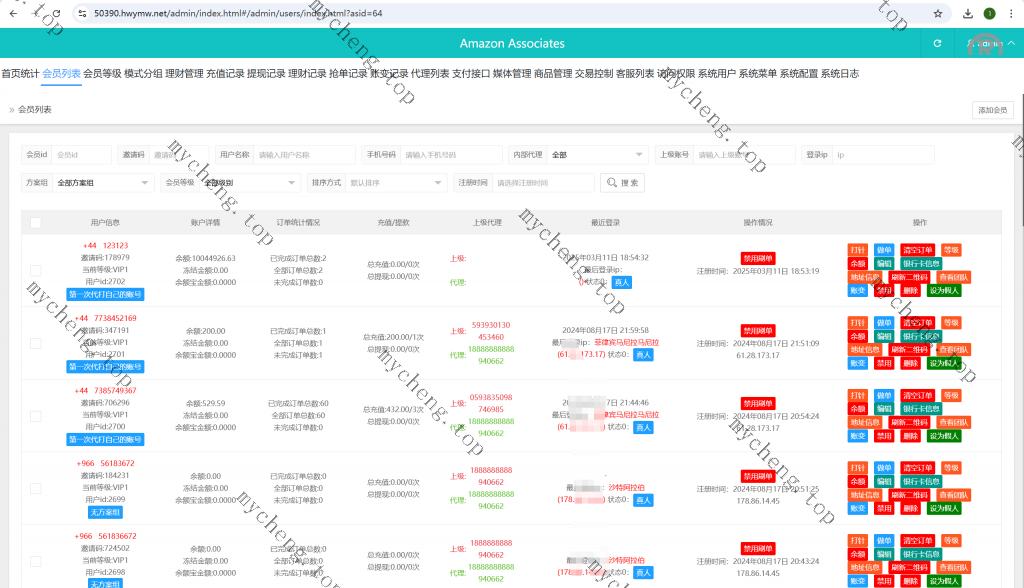The image size is (1024, 588).
Task: Go back using the browser back arrow
Action: (x=11, y=14)
